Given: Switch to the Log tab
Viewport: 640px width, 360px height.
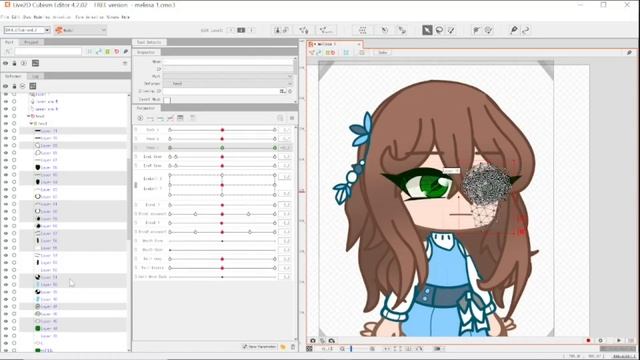Looking at the screenshot, I should [36, 76].
